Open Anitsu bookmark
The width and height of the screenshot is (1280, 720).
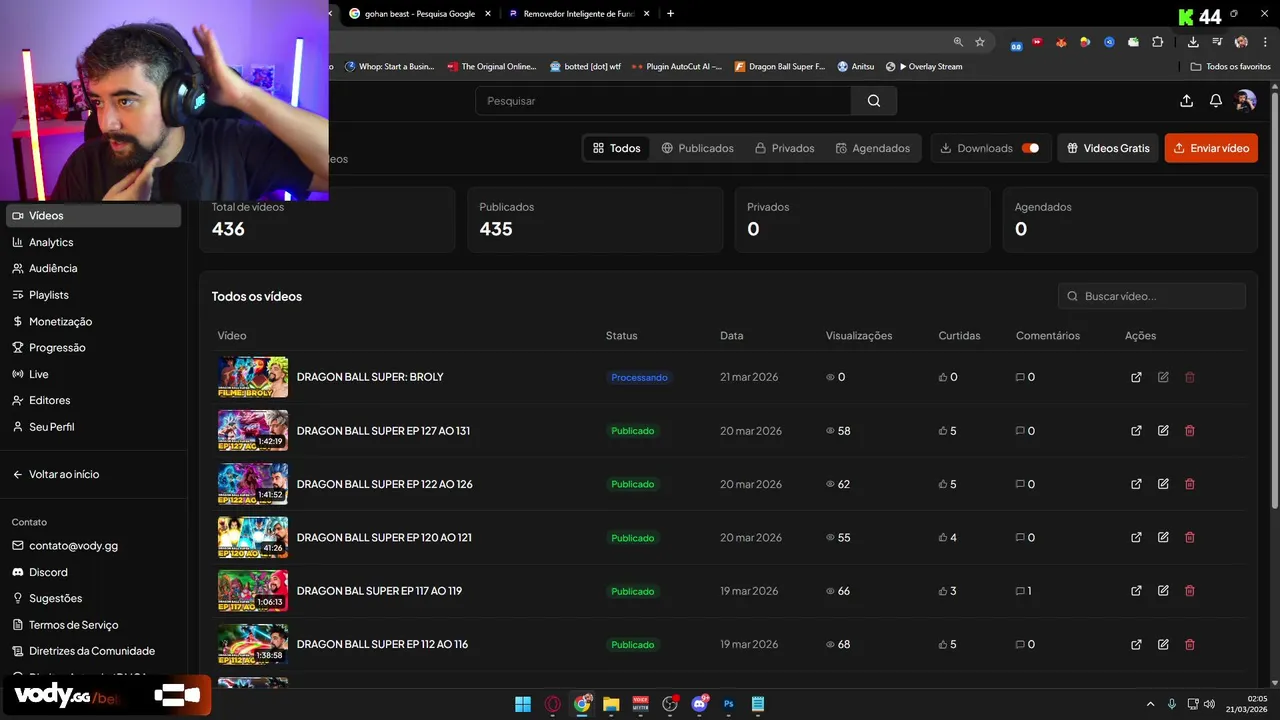[856, 66]
